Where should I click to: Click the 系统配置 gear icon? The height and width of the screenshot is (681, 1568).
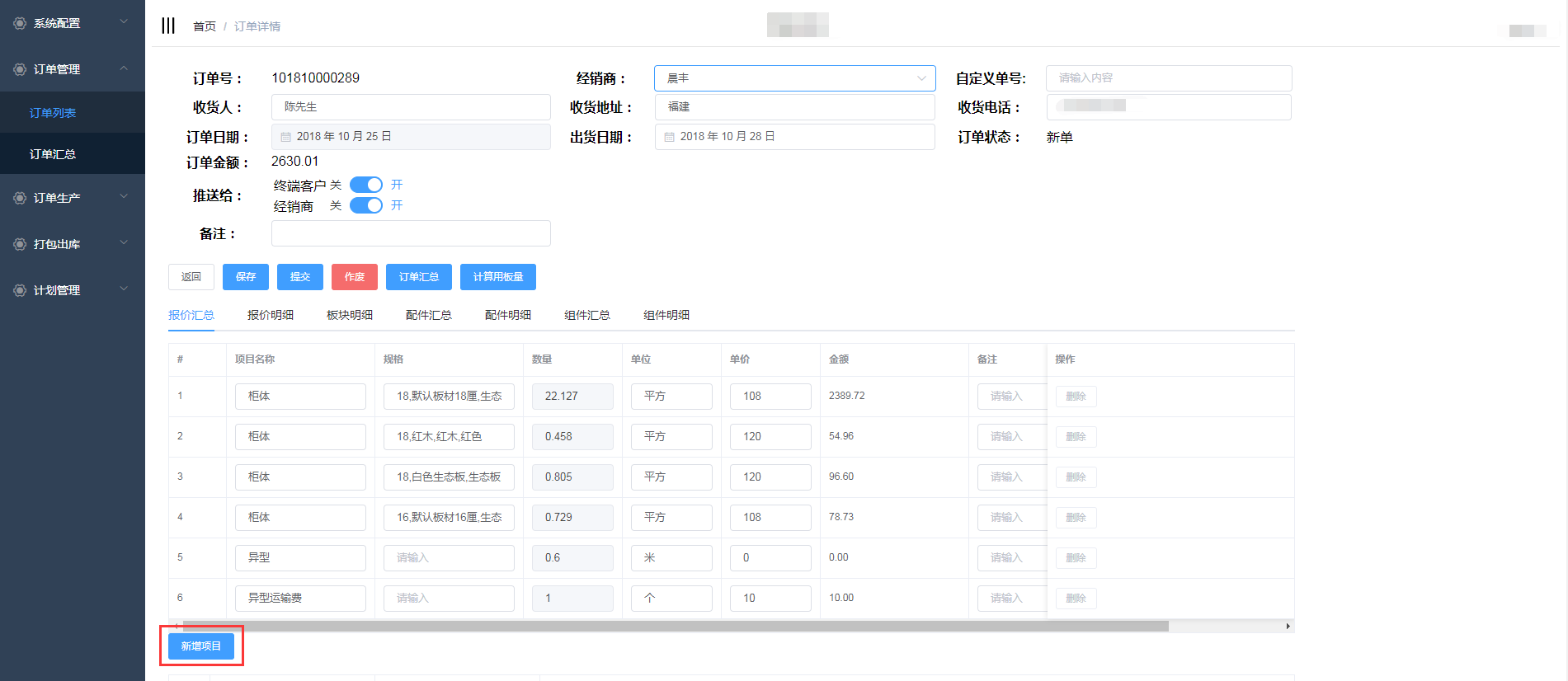tap(20, 23)
